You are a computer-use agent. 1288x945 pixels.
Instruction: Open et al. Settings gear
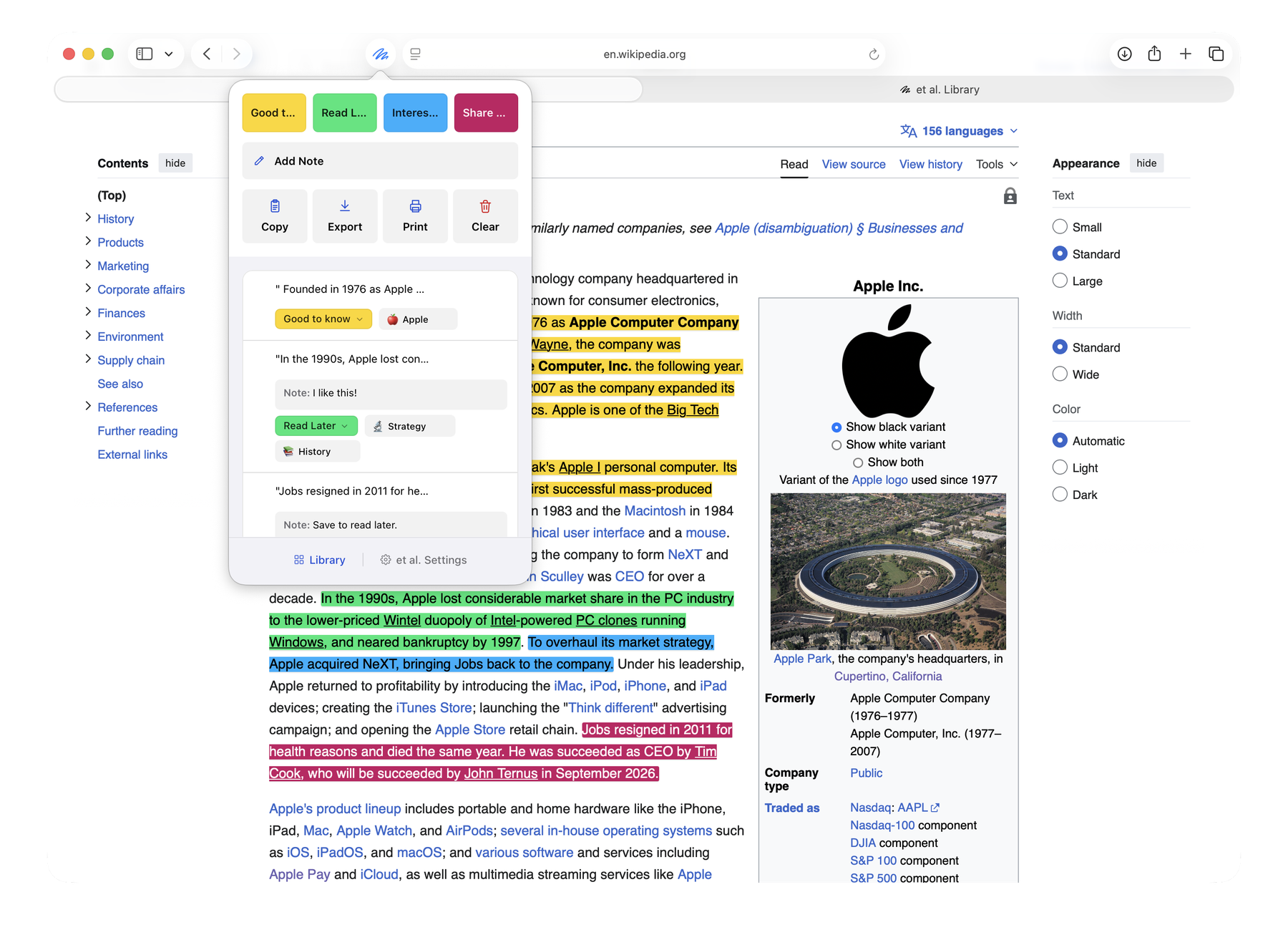pyautogui.click(x=424, y=560)
